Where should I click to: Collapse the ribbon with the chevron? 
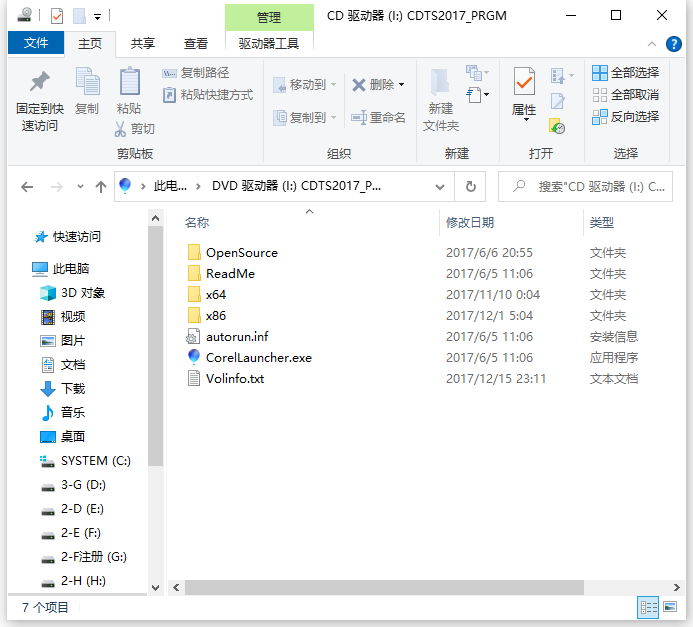(x=651, y=44)
